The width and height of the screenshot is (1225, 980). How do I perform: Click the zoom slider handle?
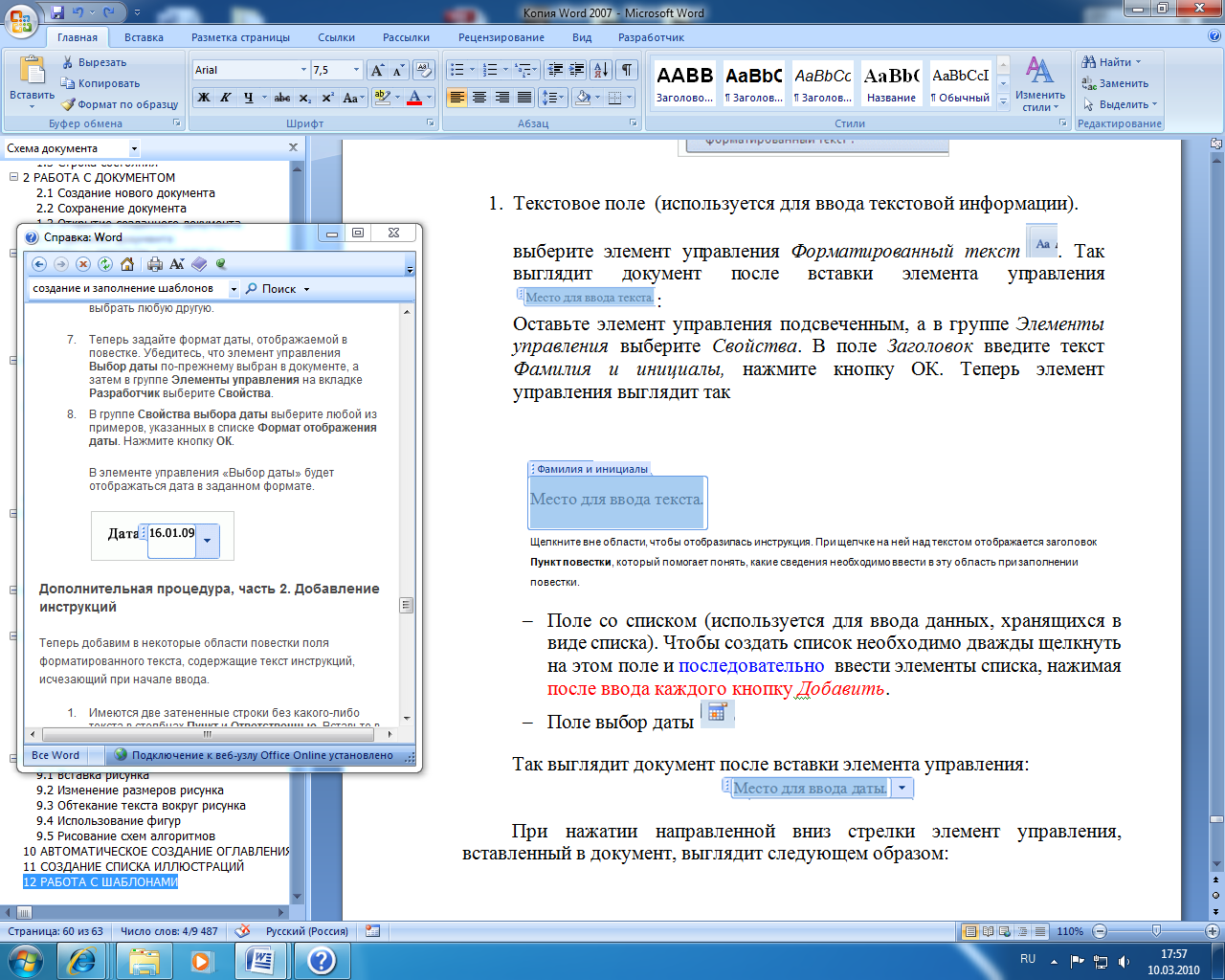[x=1156, y=931]
